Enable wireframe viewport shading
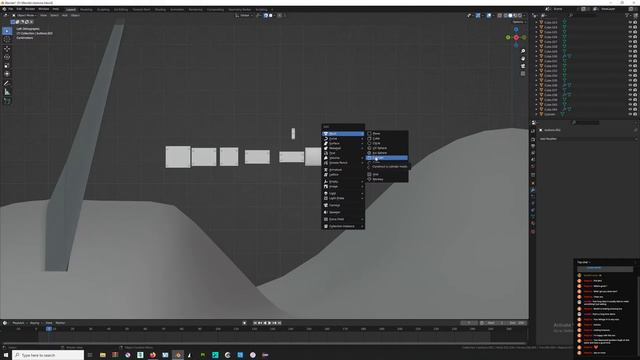The image size is (640, 360). pyautogui.click(x=505, y=16)
